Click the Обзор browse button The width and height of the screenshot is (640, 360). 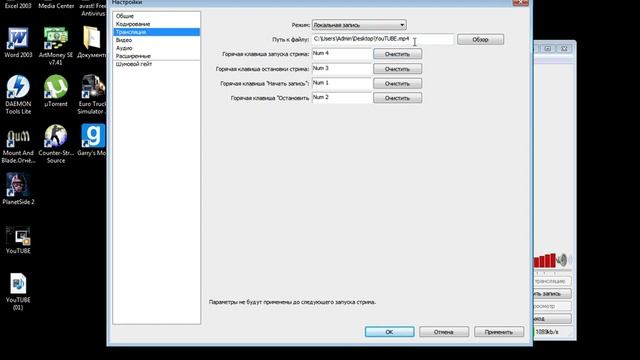(x=480, y=40)
